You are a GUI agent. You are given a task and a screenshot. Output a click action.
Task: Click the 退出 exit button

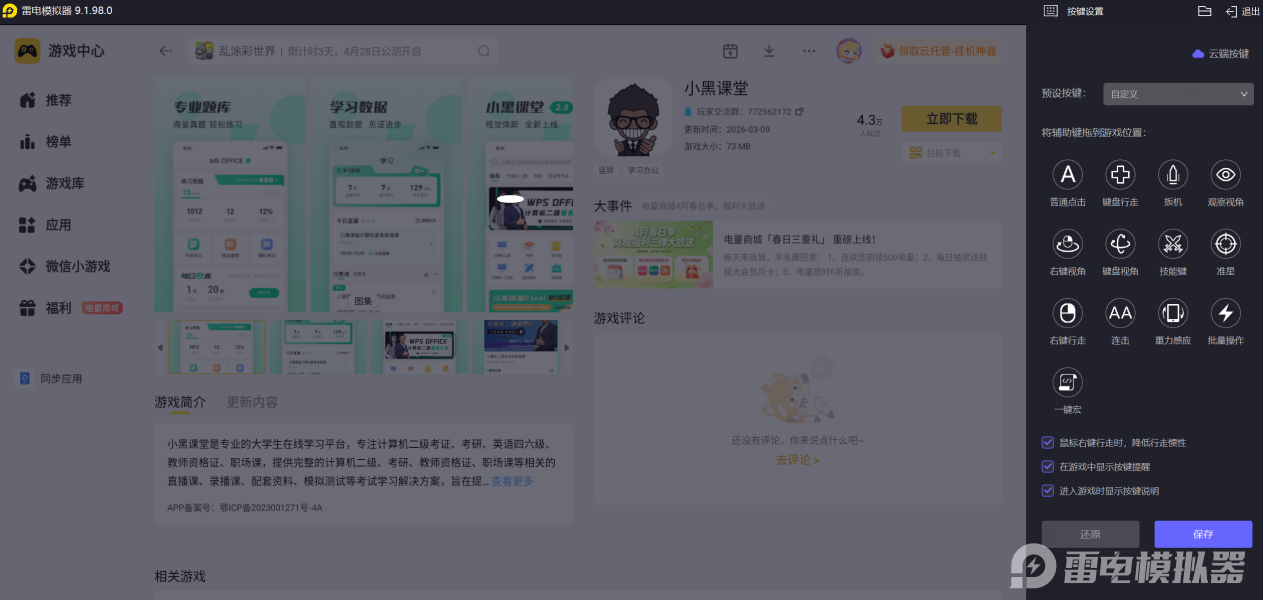(1243, 11)
